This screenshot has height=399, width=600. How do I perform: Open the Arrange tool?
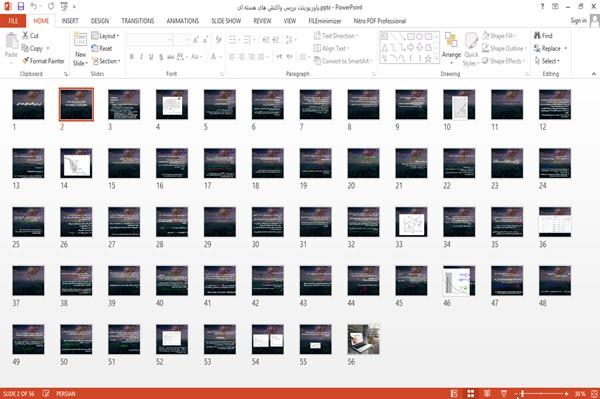451,49
